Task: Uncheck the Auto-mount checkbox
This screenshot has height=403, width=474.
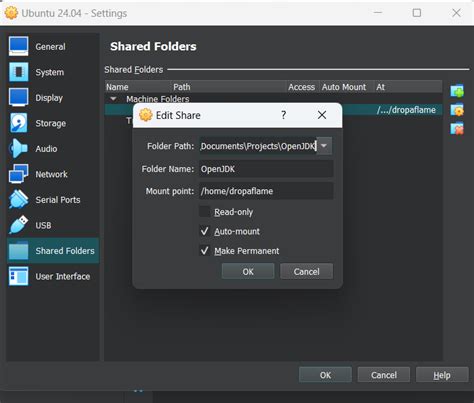Action: (204, 231)
